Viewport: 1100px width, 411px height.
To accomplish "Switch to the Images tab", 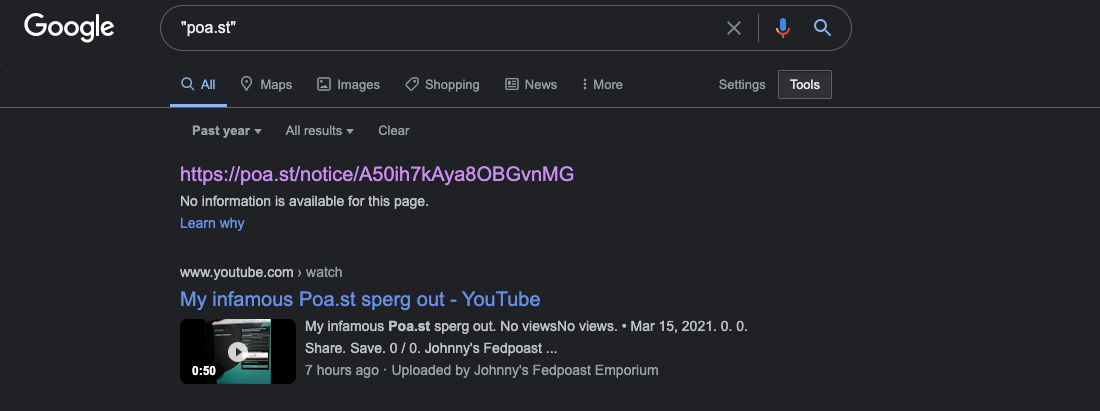I will click(348, 84).
